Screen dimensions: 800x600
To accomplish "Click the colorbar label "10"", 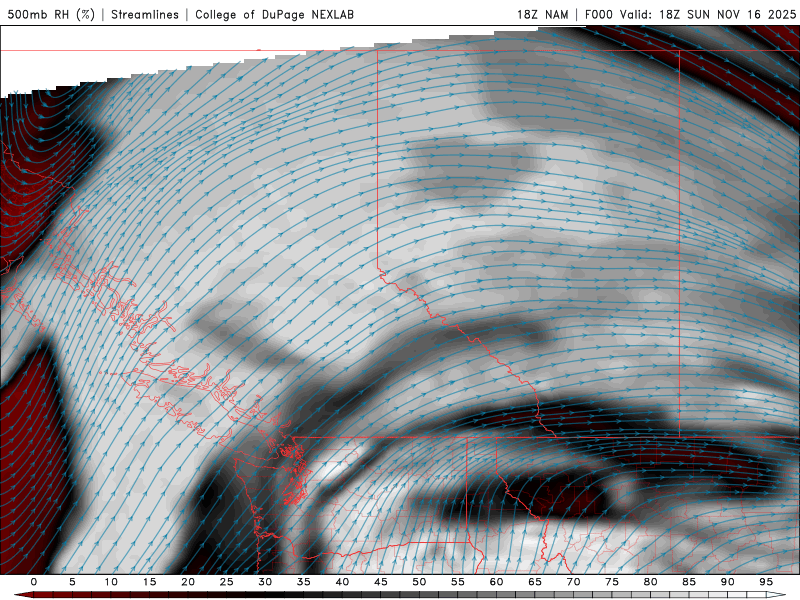I will click(111, 582).
